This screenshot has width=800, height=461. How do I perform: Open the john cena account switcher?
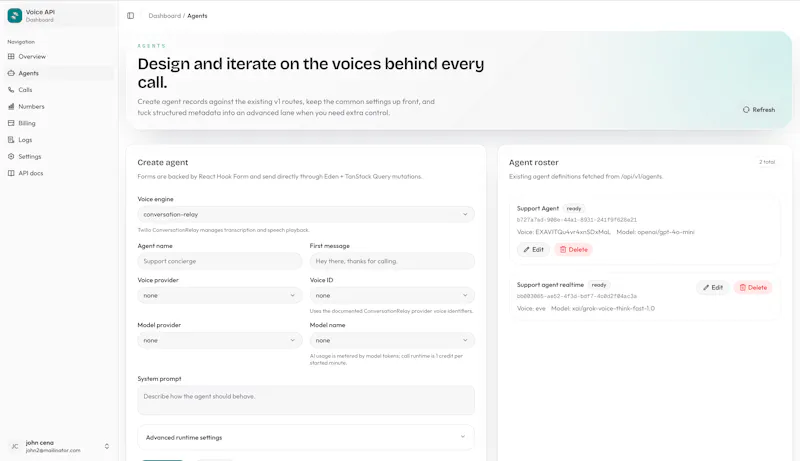click(60, 446)
